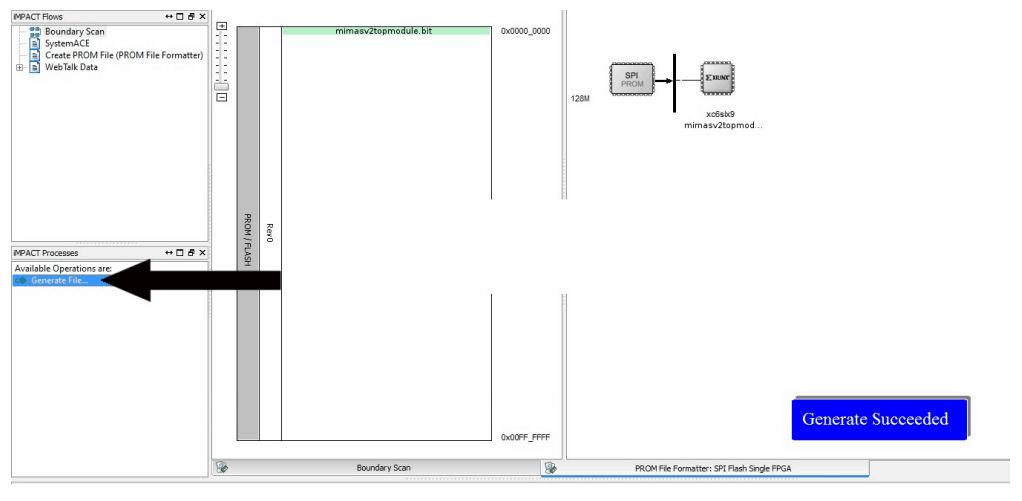
Task: Float the iMPACT Processes panel
Action: (x=192, y=253)
